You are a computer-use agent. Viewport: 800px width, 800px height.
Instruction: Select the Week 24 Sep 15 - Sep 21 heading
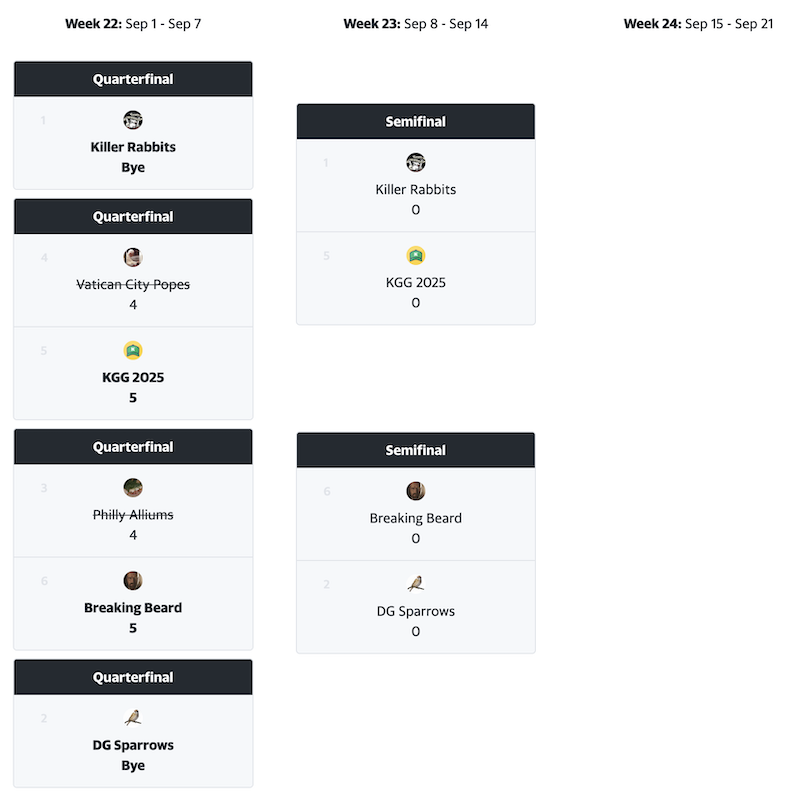(698, 24)
